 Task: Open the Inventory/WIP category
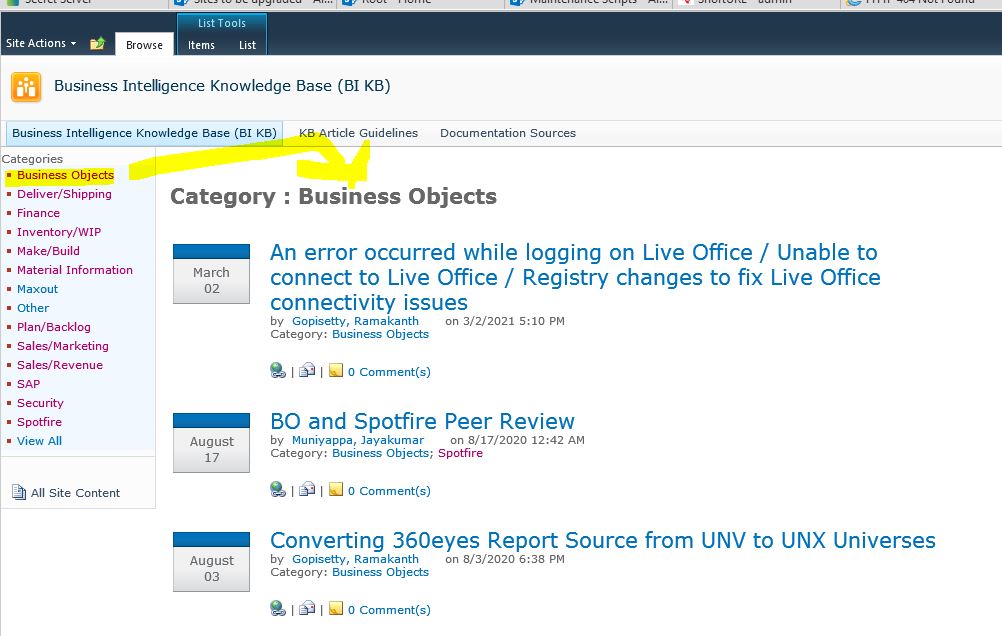pyautogui.click(x=59, y=232)
